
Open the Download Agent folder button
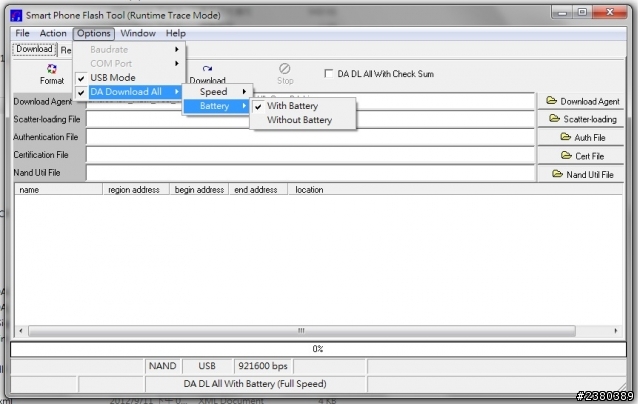click(582, 101)
